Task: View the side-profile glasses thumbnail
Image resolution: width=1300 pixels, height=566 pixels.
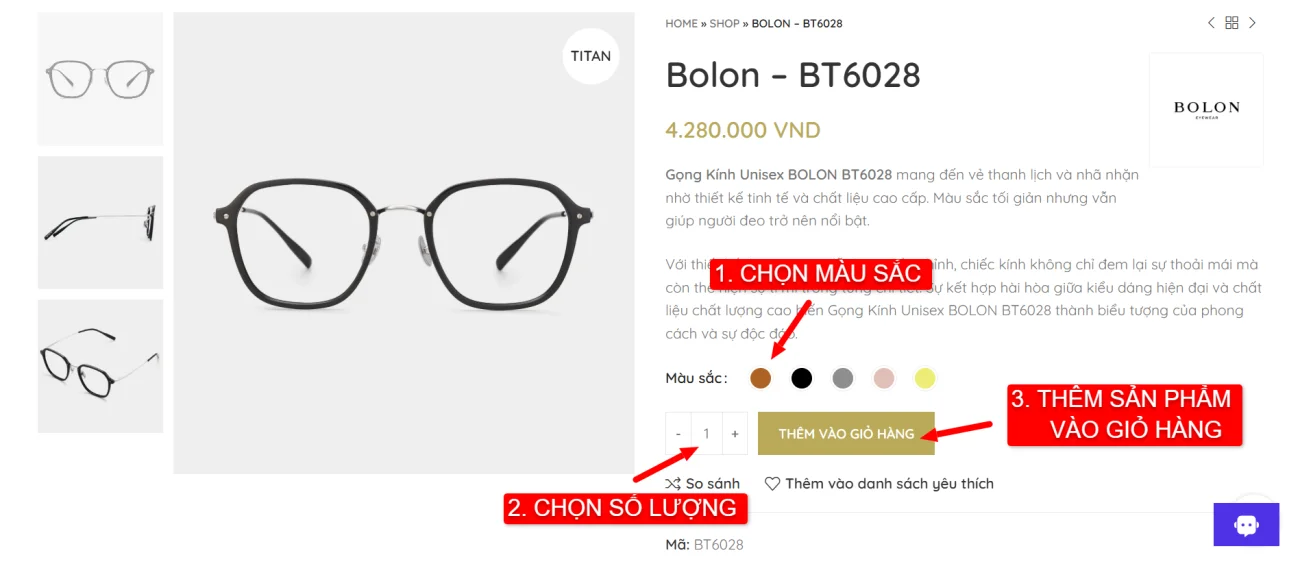Action: [100, 222]
